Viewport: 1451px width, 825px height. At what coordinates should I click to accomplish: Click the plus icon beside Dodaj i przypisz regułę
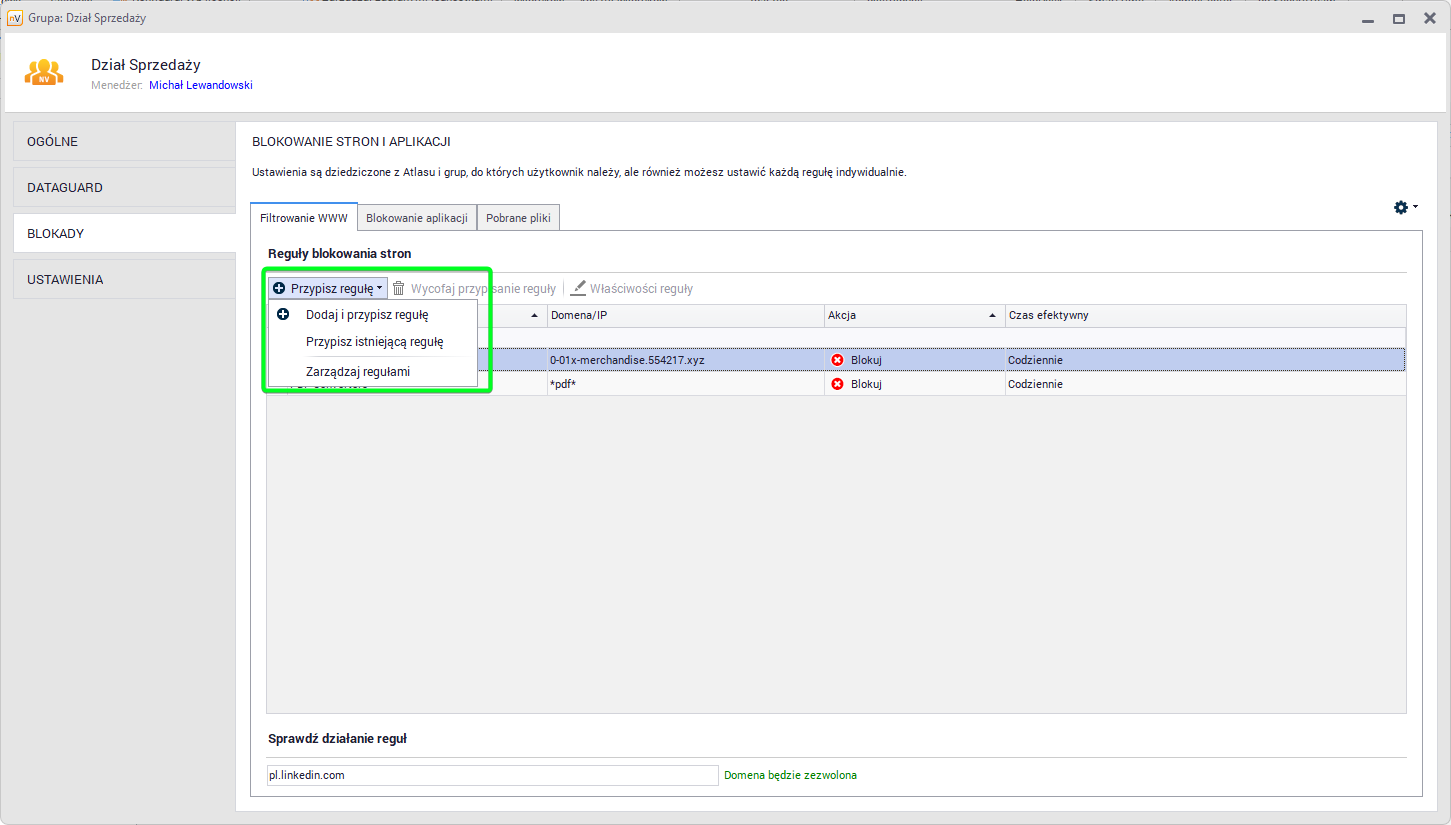coord(283,314)
